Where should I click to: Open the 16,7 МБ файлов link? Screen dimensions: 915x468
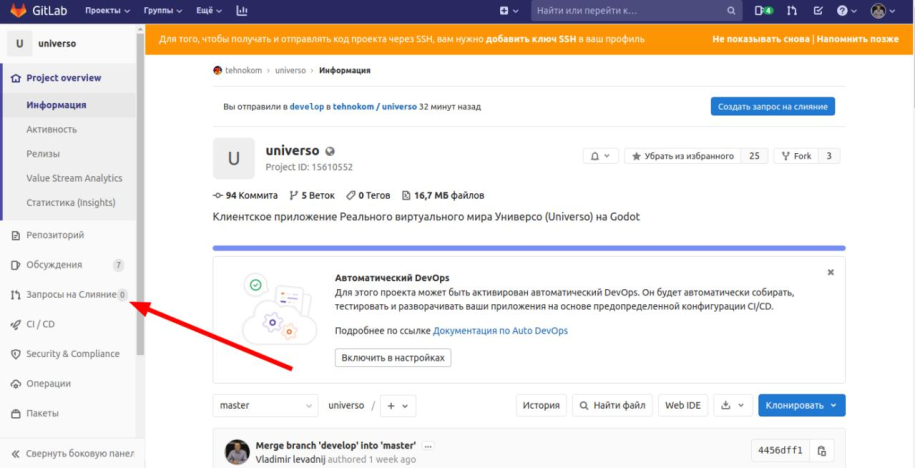(443, 195)
